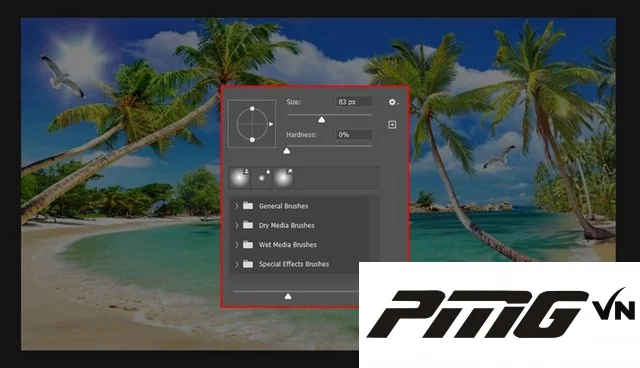Expand the General Brushes folder chevron

point(236,206)
